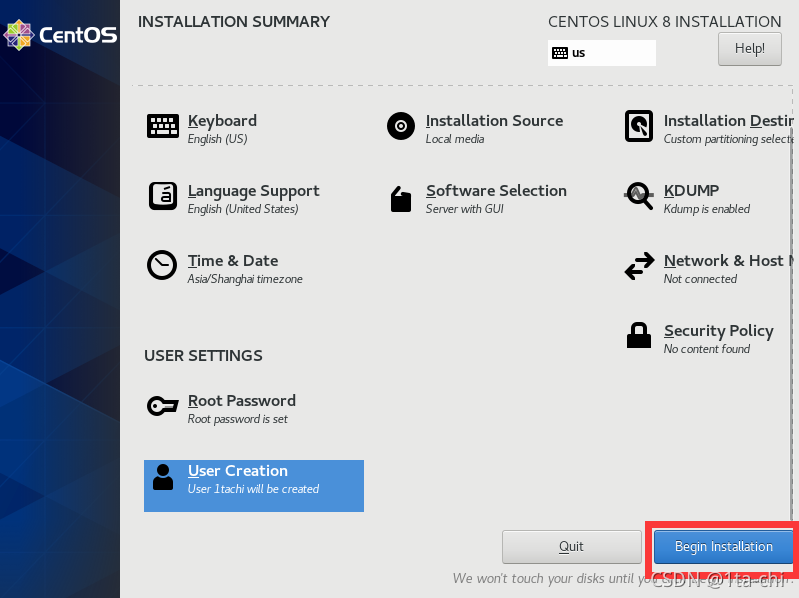Click 'Kdump is enabled' status text

706,209
